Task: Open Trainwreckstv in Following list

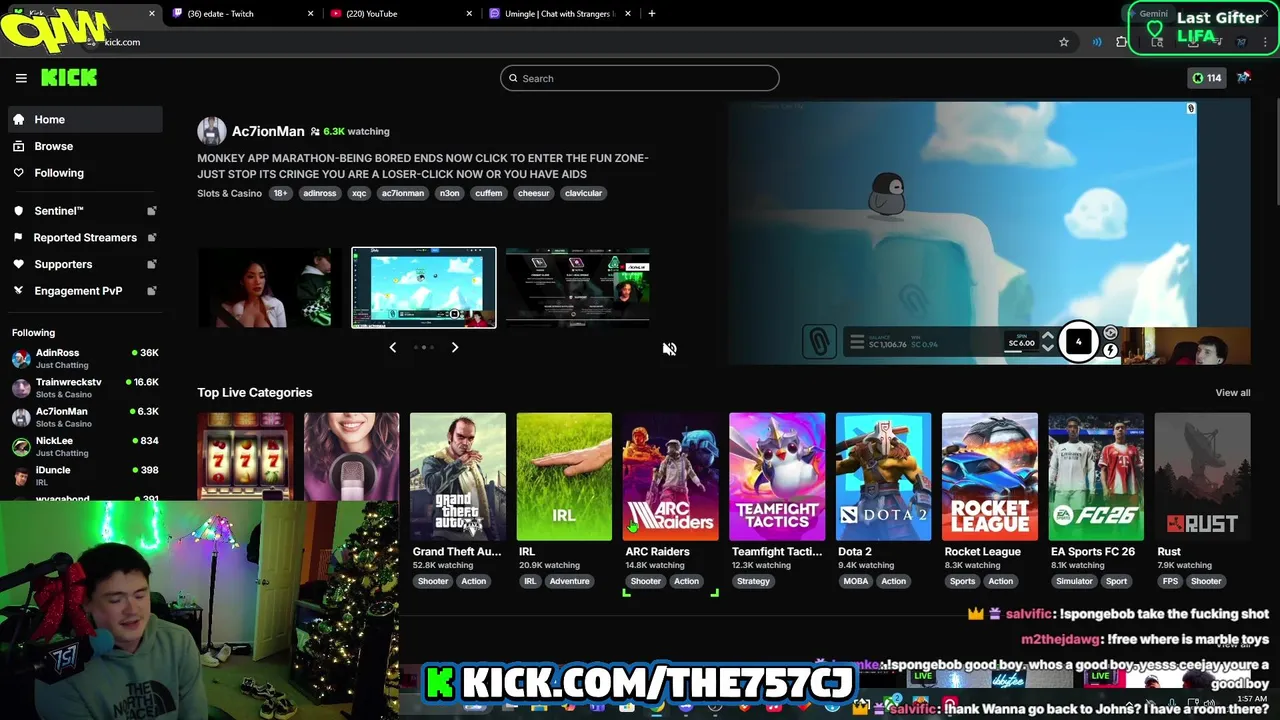Action: tap(85, 388)
